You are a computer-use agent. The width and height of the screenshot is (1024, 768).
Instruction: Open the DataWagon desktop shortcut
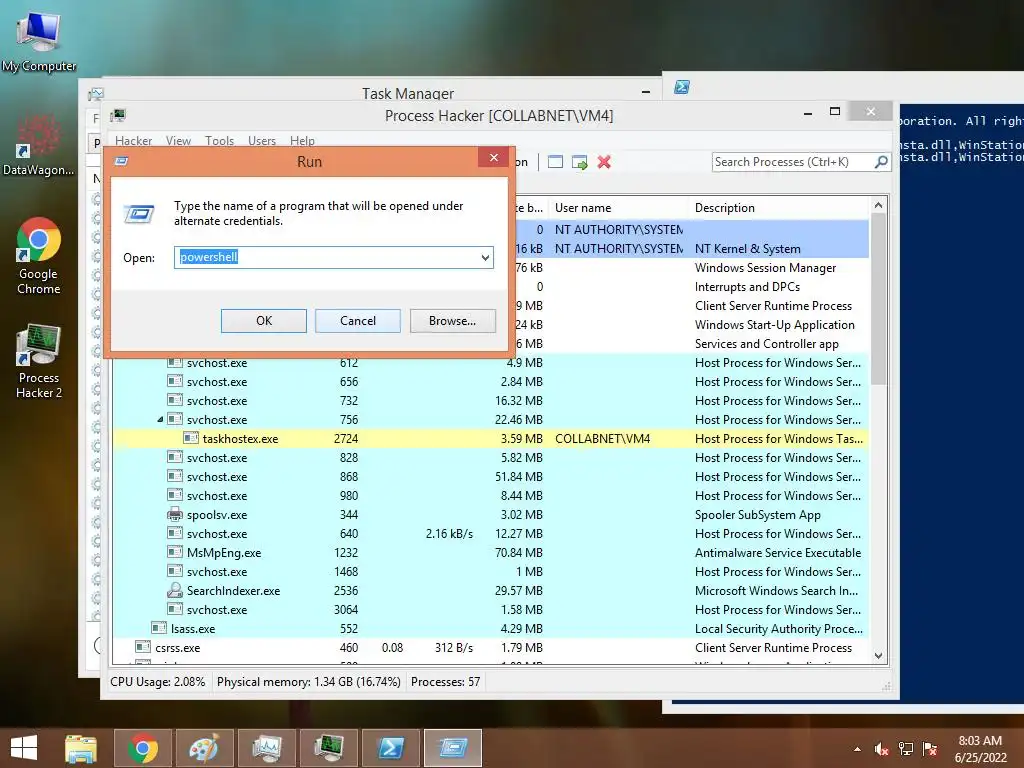pos(38,146)
